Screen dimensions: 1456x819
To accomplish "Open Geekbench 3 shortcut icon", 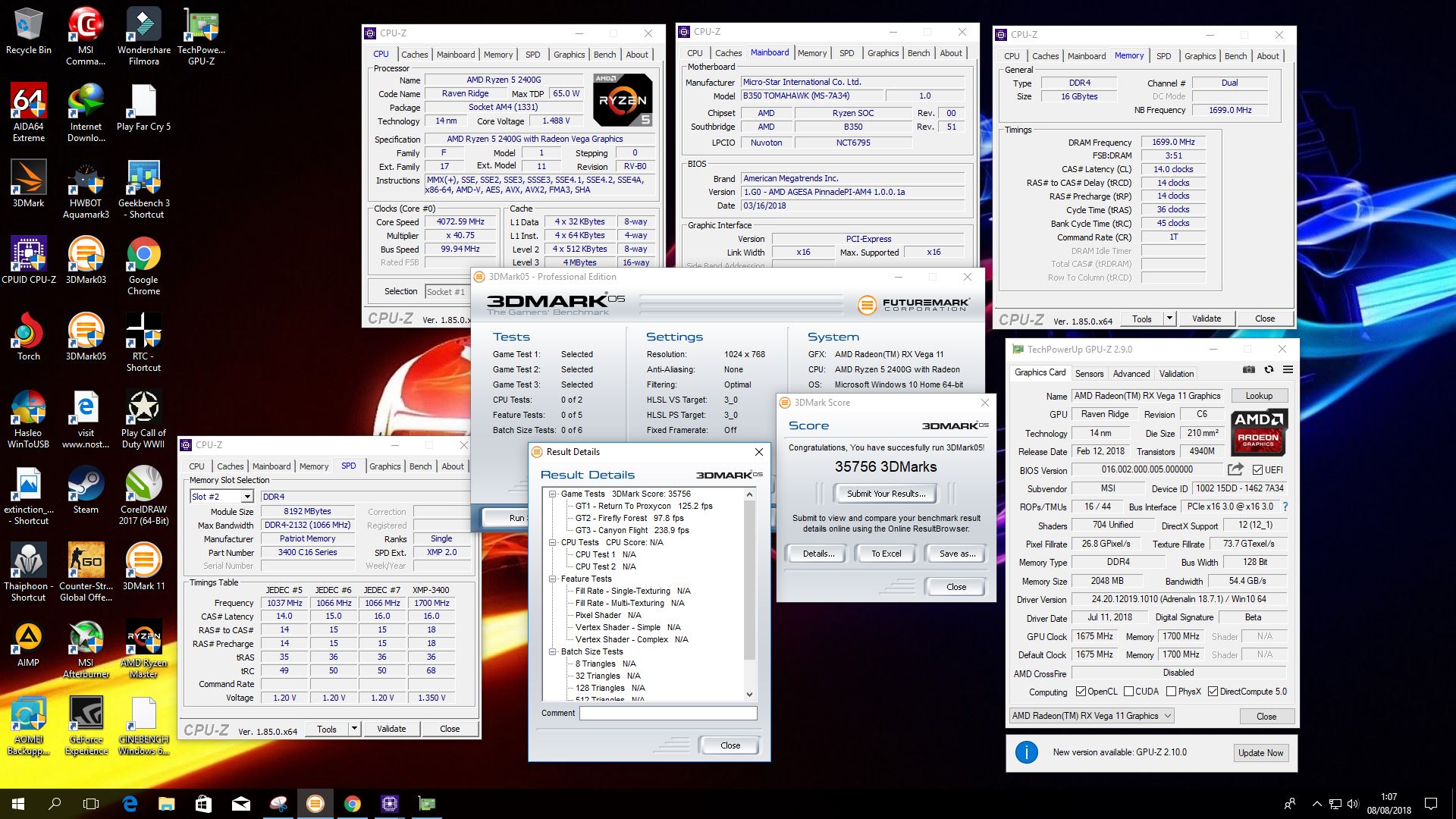I will point(143,189).
